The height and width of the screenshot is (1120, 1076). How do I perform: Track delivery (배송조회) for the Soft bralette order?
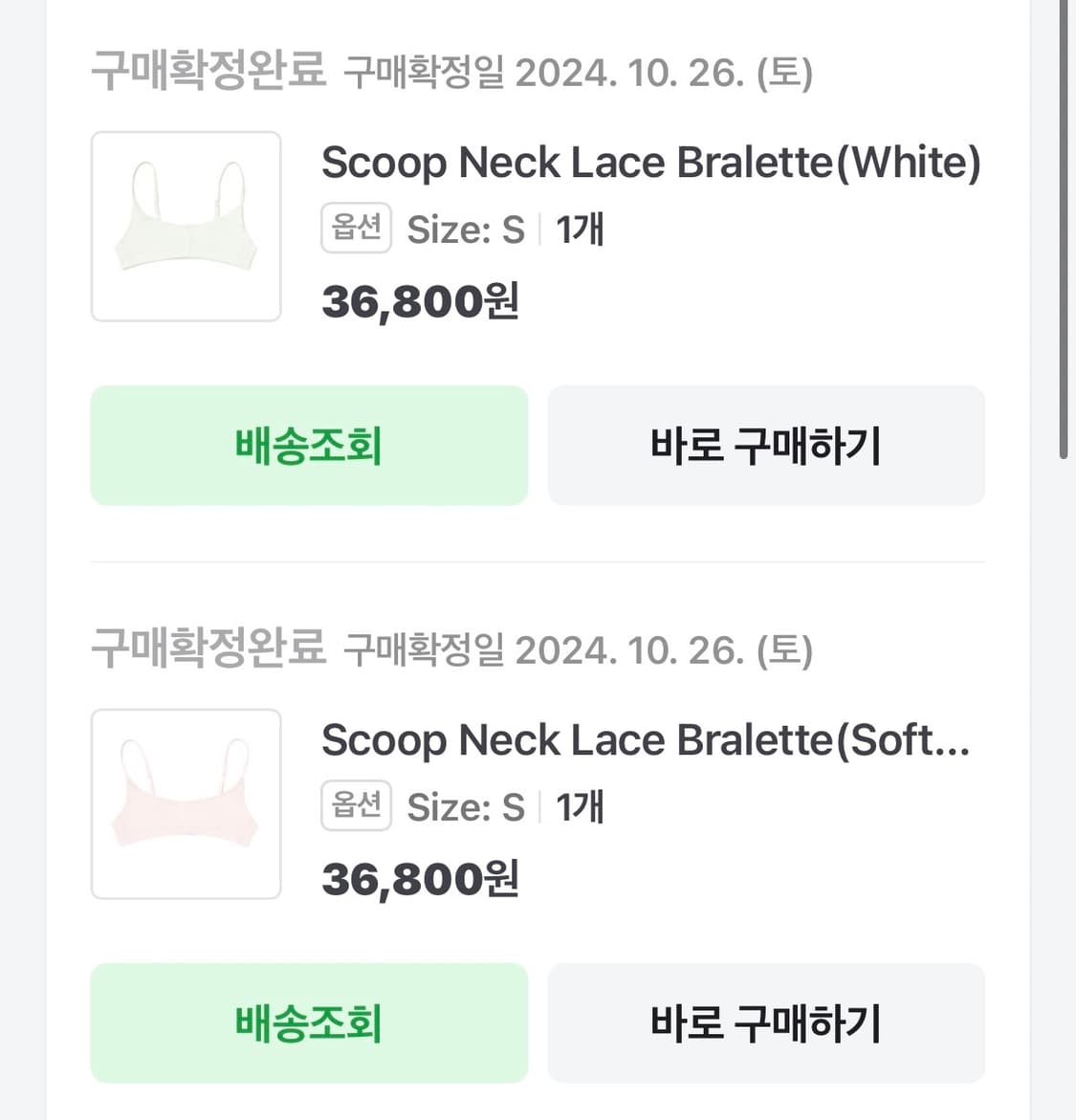tap(309, 1023)
